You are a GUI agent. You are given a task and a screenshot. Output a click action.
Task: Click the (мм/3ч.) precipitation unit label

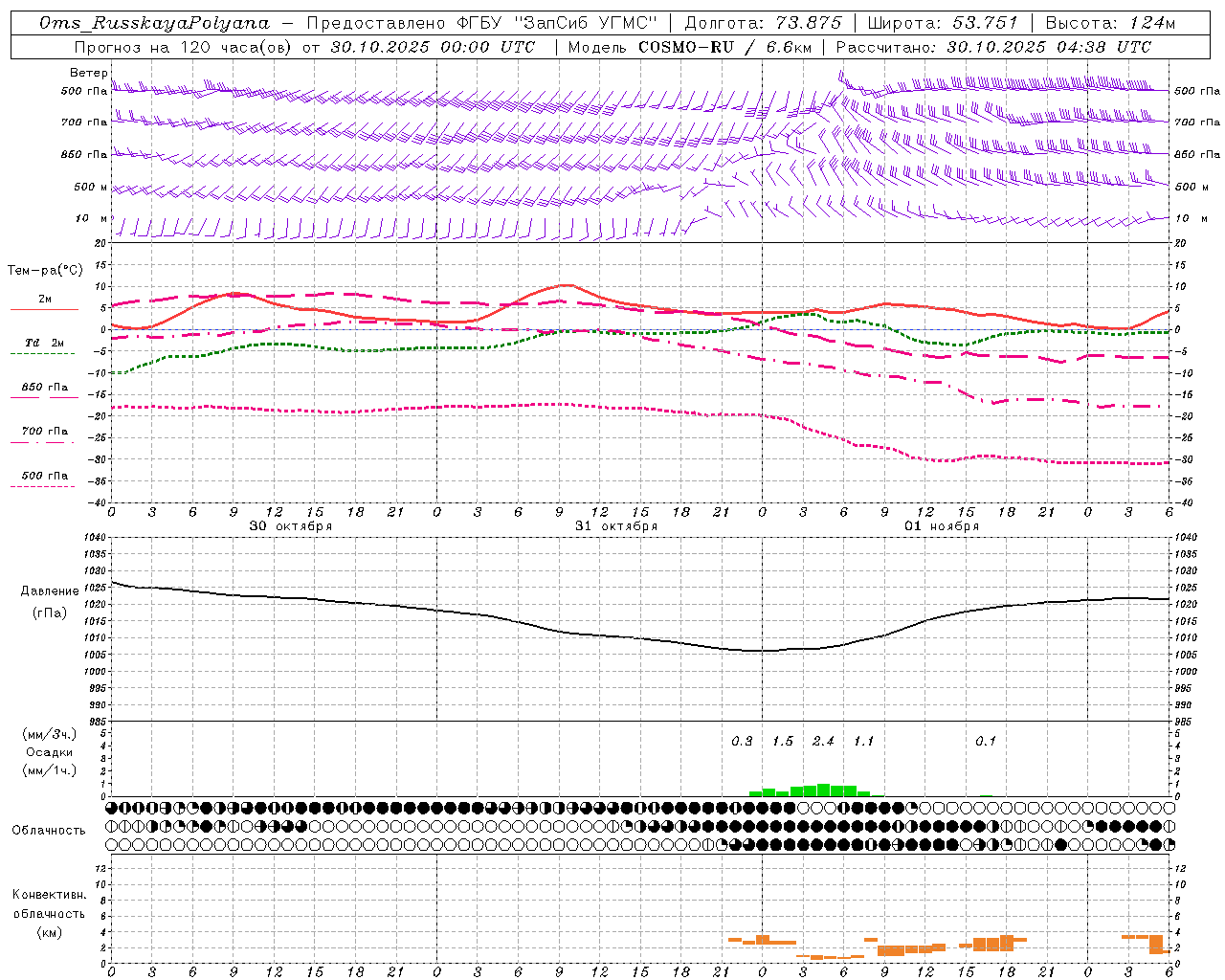click(x=50, y=734)
